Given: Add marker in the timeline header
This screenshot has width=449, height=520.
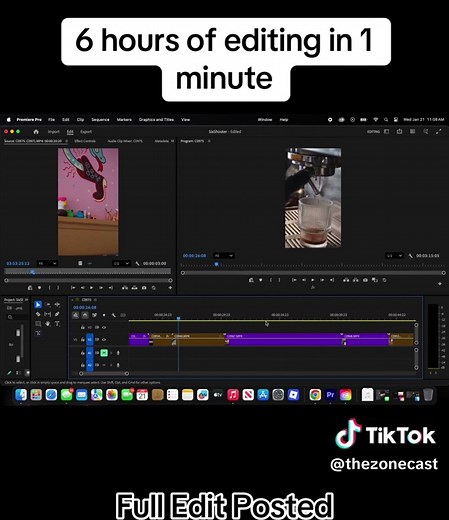Looking at the screenshot, I should click(104, 315).
